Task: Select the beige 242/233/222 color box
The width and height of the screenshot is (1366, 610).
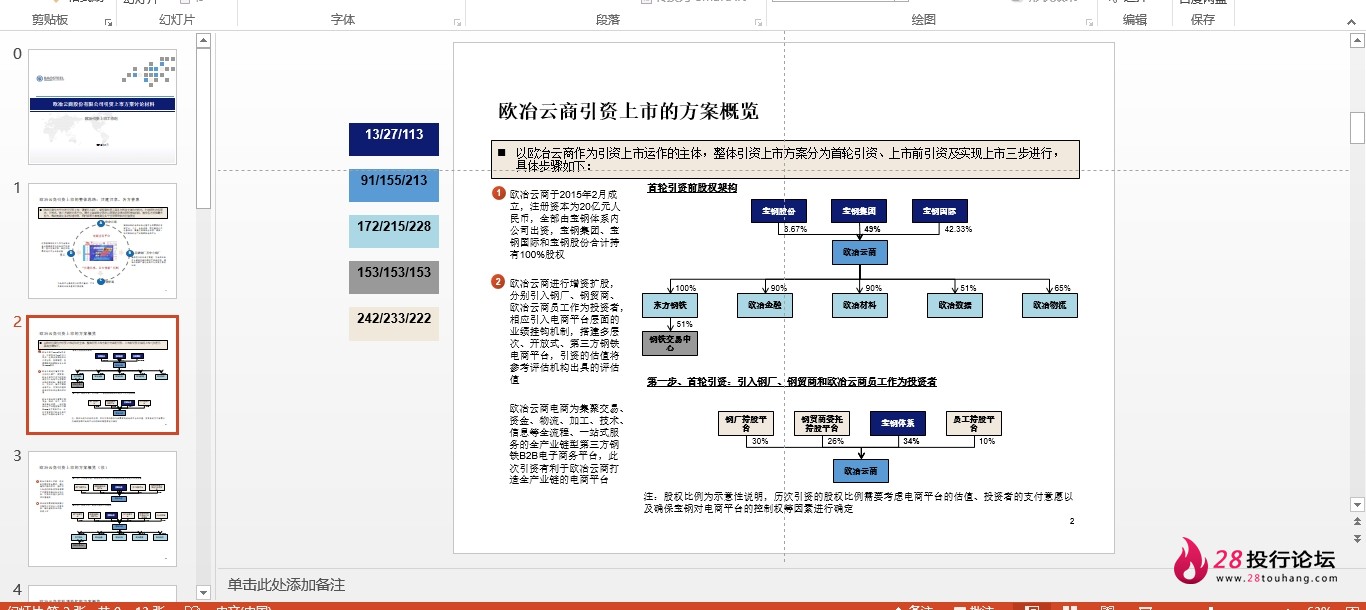Action: point(394,323)
